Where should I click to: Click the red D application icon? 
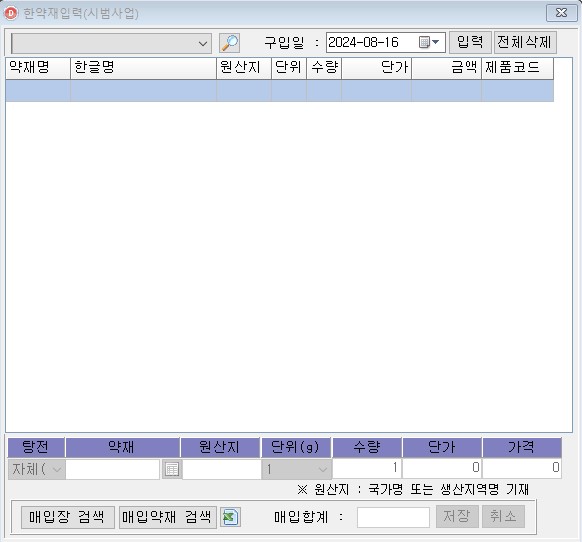click(10, 13)
